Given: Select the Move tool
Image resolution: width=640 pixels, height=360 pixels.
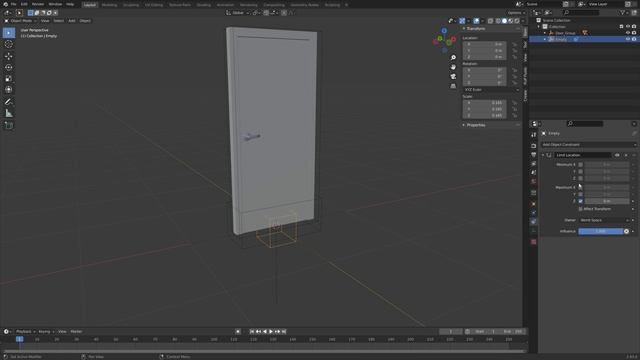Looking at the screenshot, I should [9, 56].
